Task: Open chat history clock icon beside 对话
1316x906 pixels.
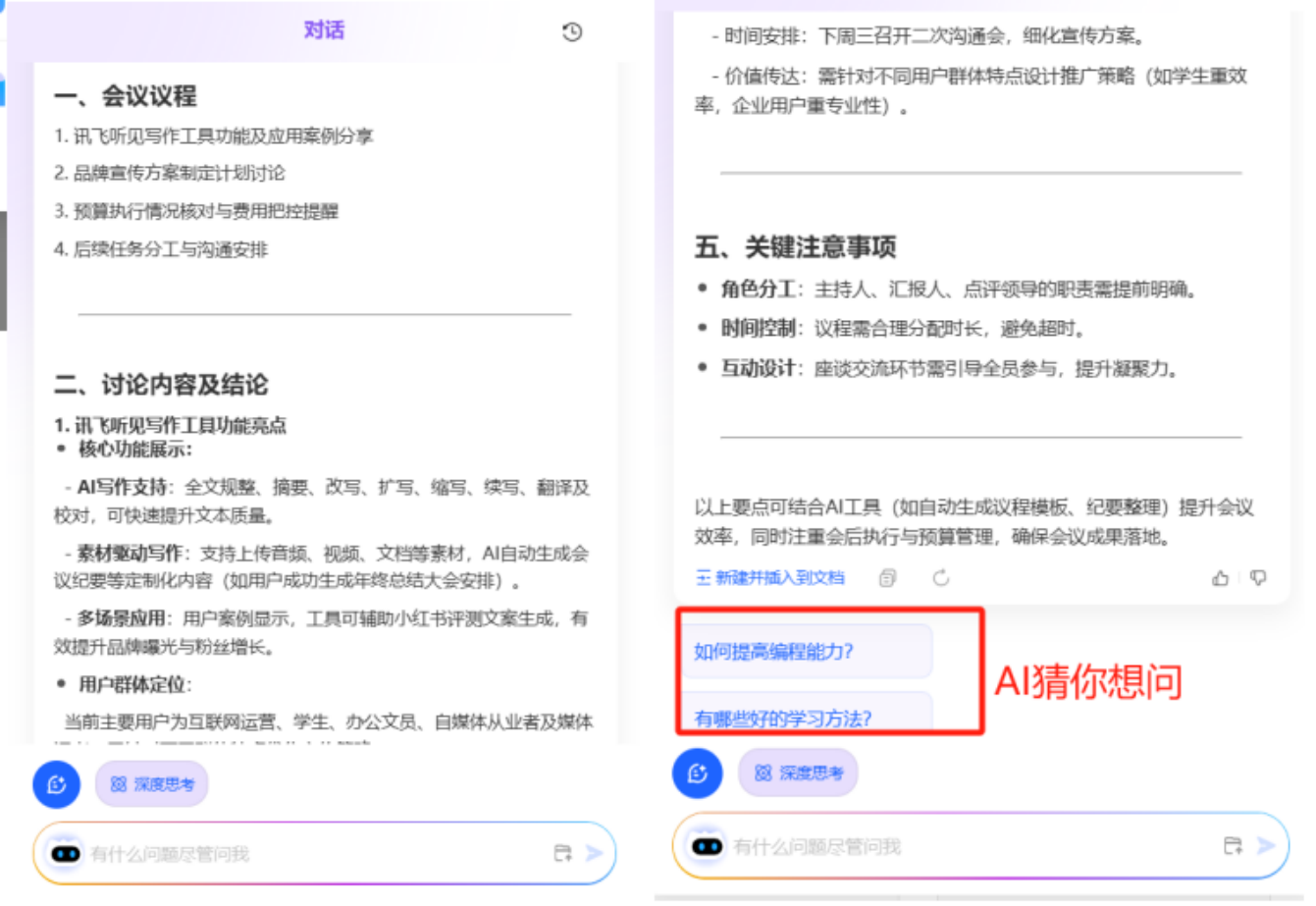Action: point(572,31)
